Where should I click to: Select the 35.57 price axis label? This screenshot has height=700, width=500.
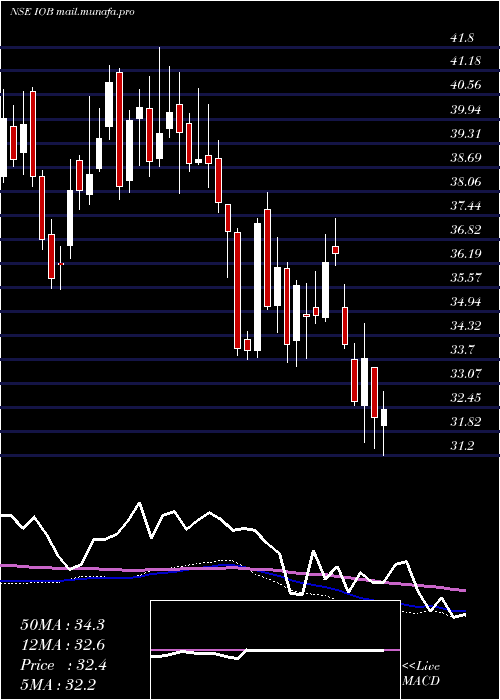pos(466,278)
